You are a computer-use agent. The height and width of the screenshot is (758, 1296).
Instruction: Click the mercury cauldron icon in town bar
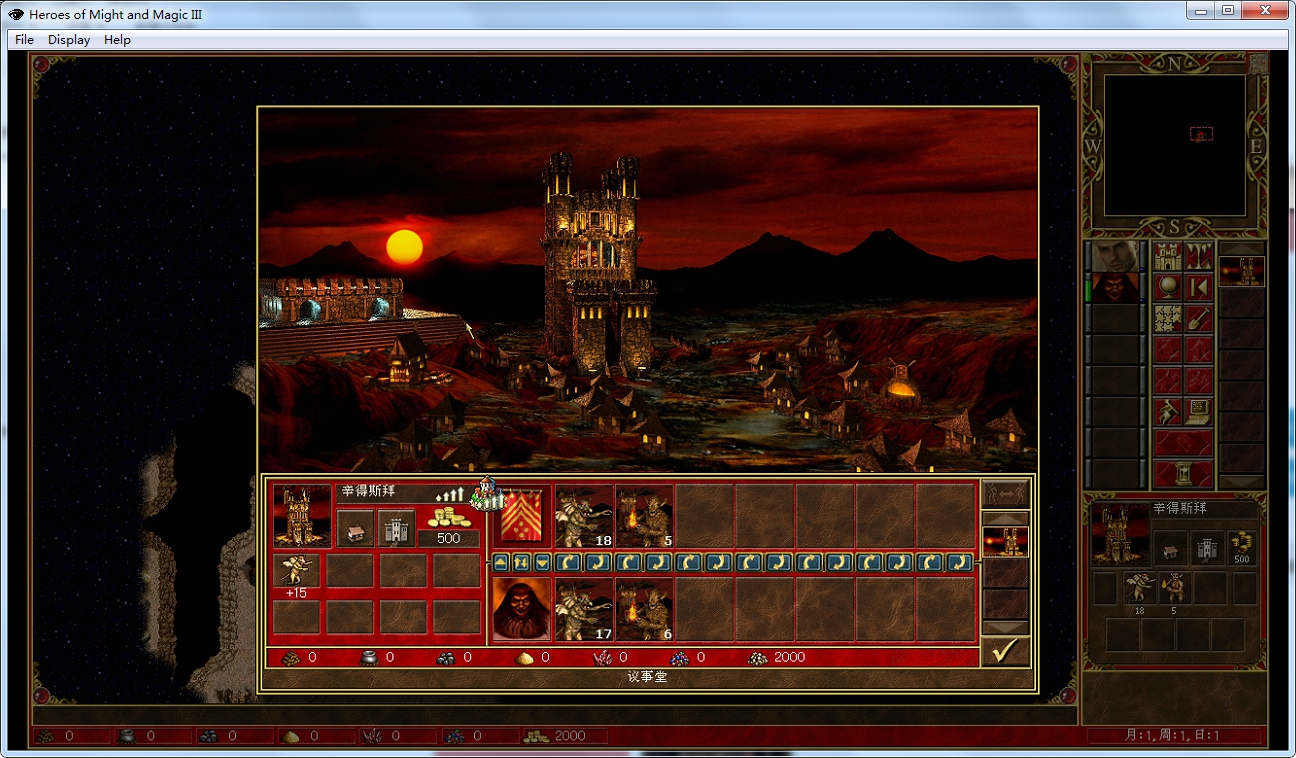point(367,657)
